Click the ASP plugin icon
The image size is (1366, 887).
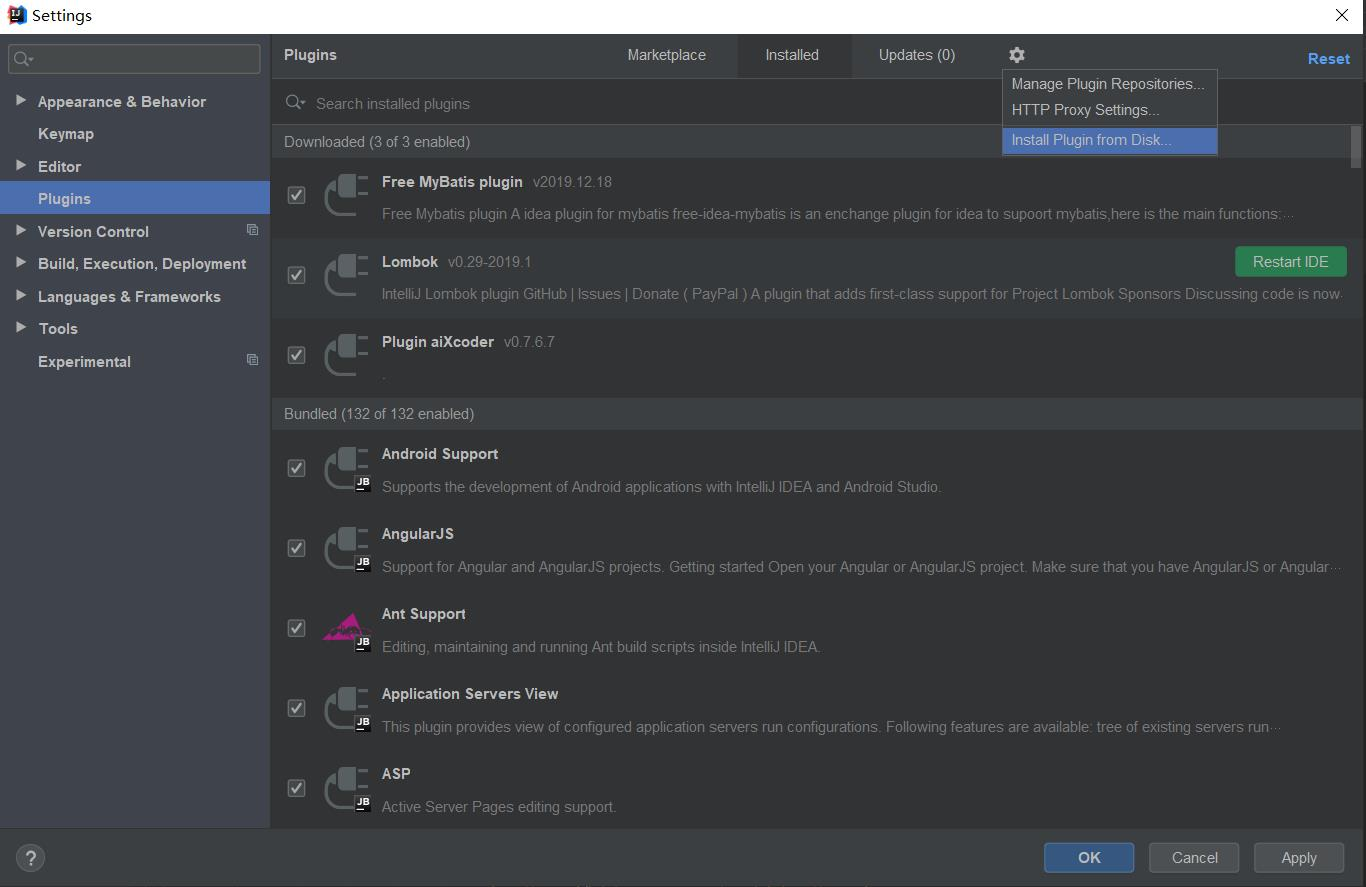point(347,788)
